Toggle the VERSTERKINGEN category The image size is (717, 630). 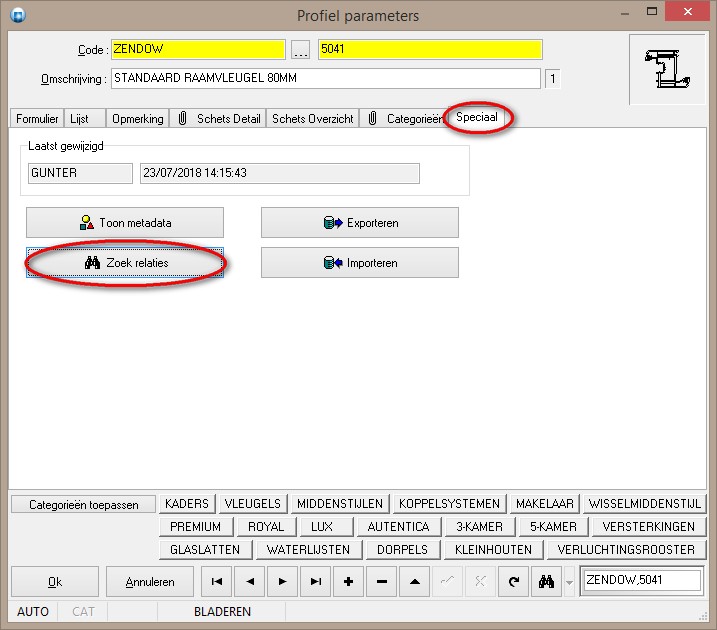[x=649, y=527]
